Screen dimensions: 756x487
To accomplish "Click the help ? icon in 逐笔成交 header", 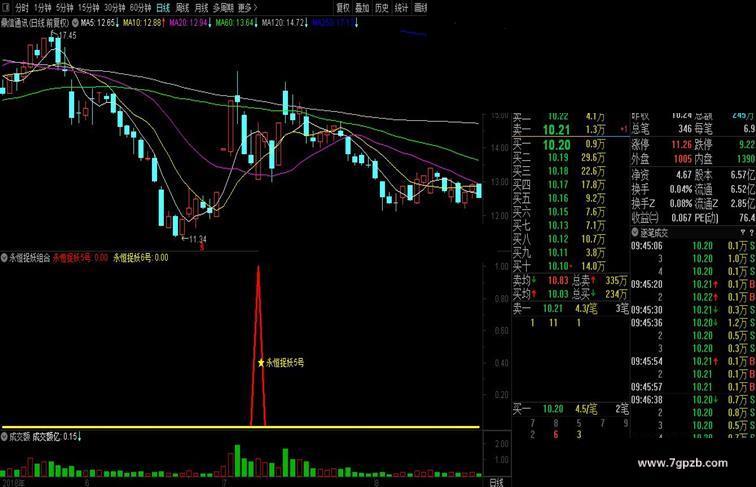I will click(752, 233).
